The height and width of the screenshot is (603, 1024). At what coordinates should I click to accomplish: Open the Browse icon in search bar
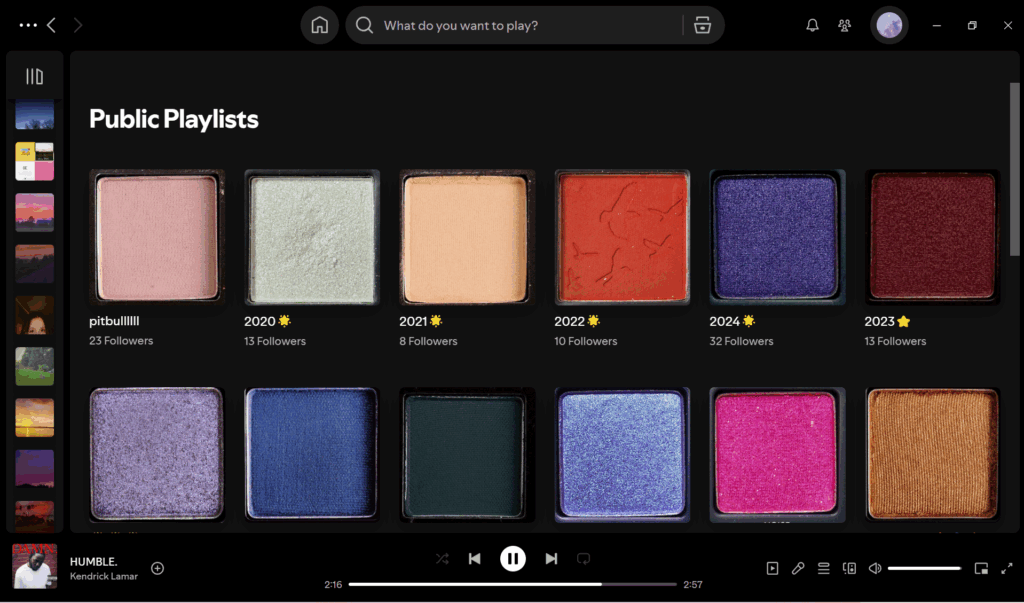point(702,26)
